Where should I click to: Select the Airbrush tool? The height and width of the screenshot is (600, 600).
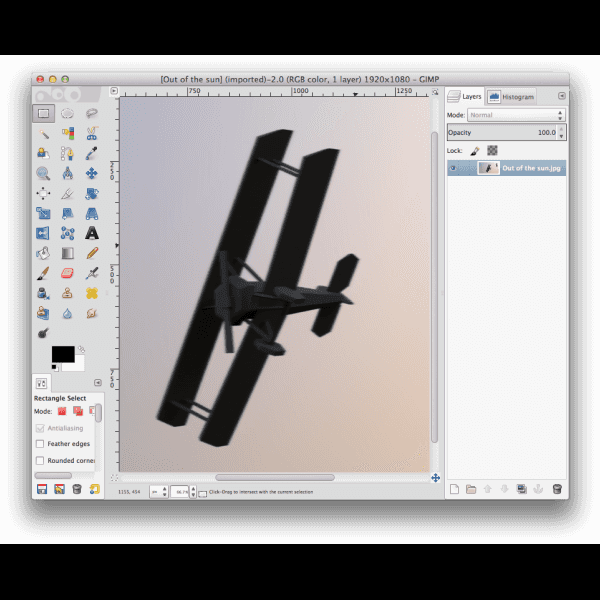click(x=92, y=273)
